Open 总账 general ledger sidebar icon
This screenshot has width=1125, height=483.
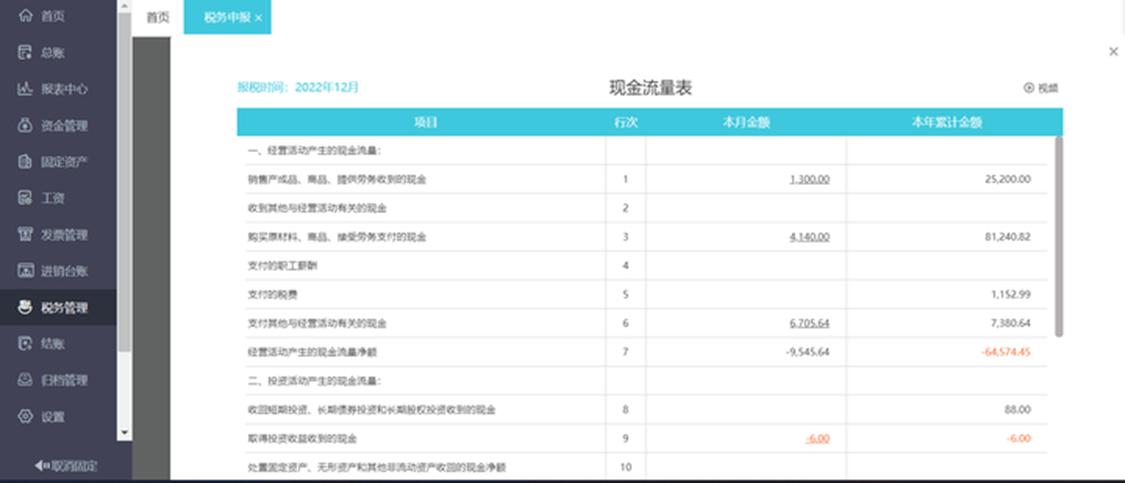[25, 52]
